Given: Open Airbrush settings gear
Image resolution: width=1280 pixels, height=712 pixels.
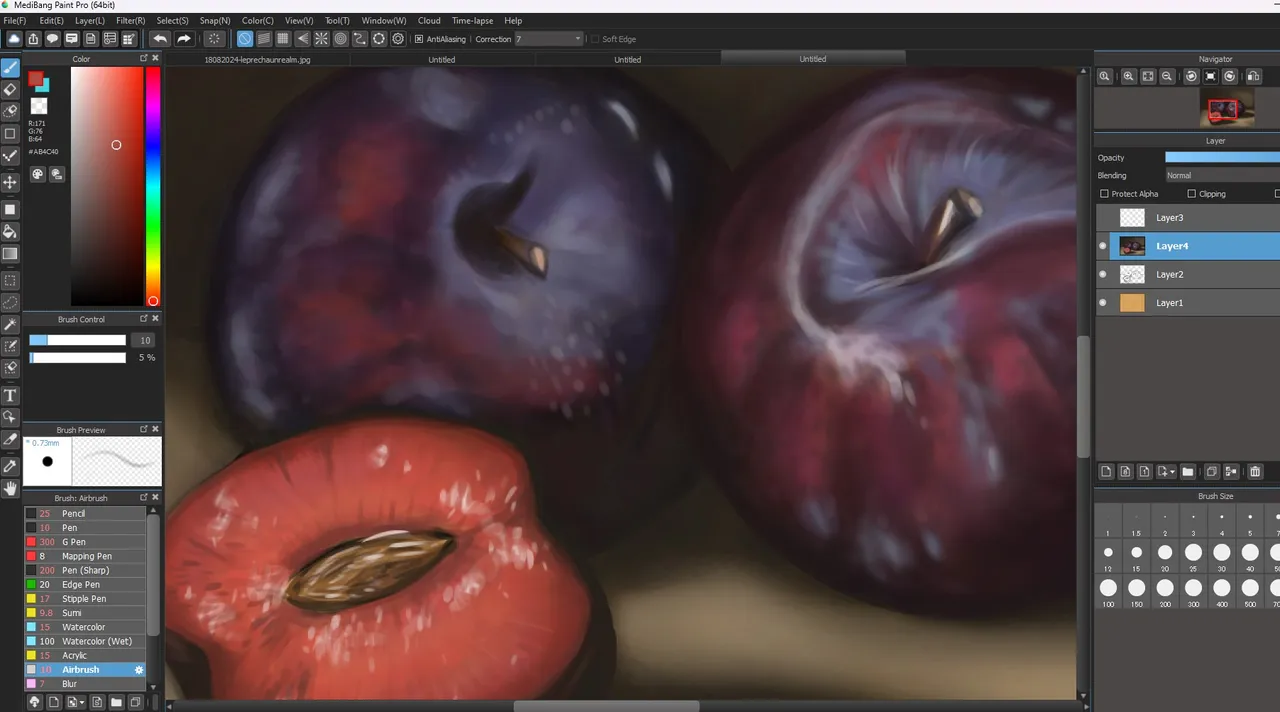Looking at the screenshot, I should click(x=139, y=670).
